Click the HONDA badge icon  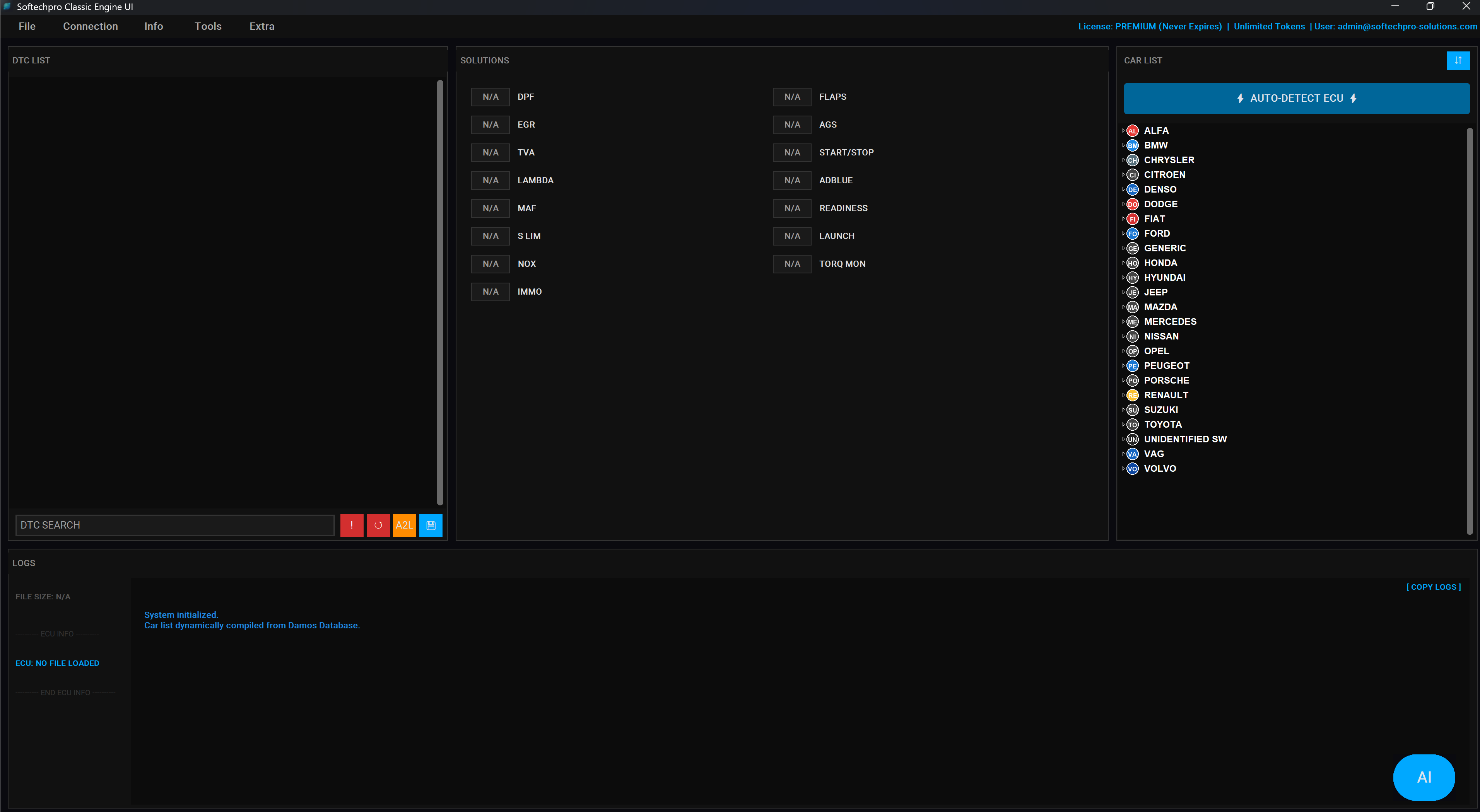pos(1132,263)
